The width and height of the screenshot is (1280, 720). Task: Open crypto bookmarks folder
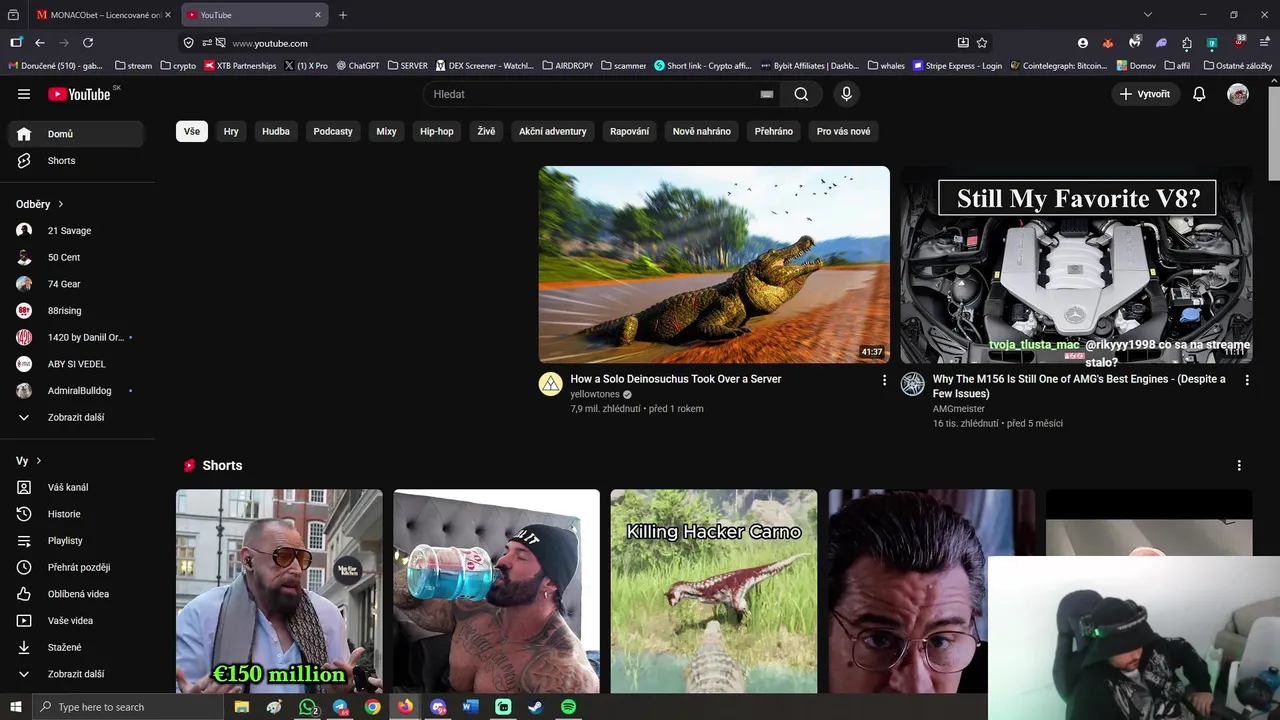178,66
